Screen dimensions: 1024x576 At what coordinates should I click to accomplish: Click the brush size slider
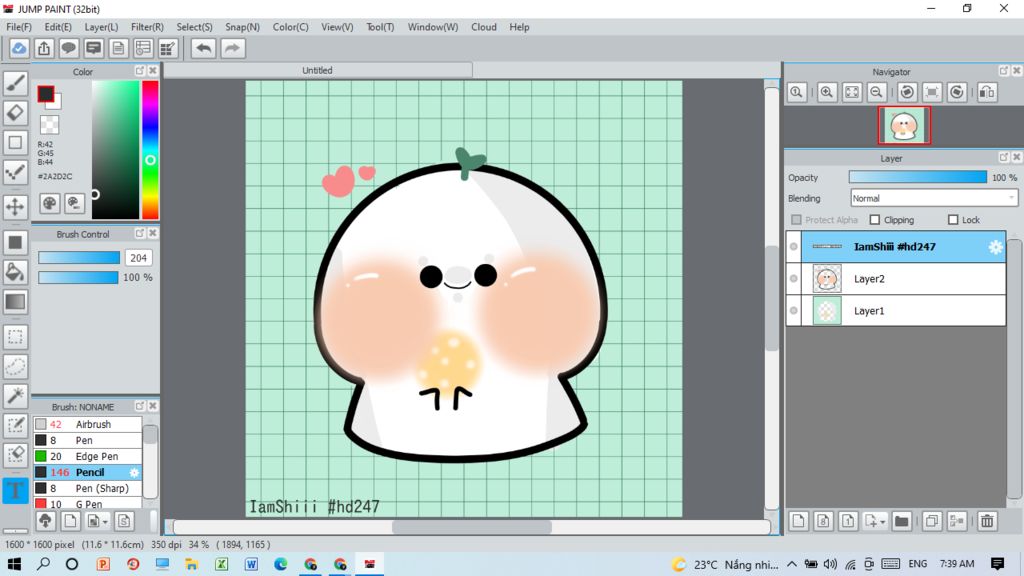coord(78,258)
